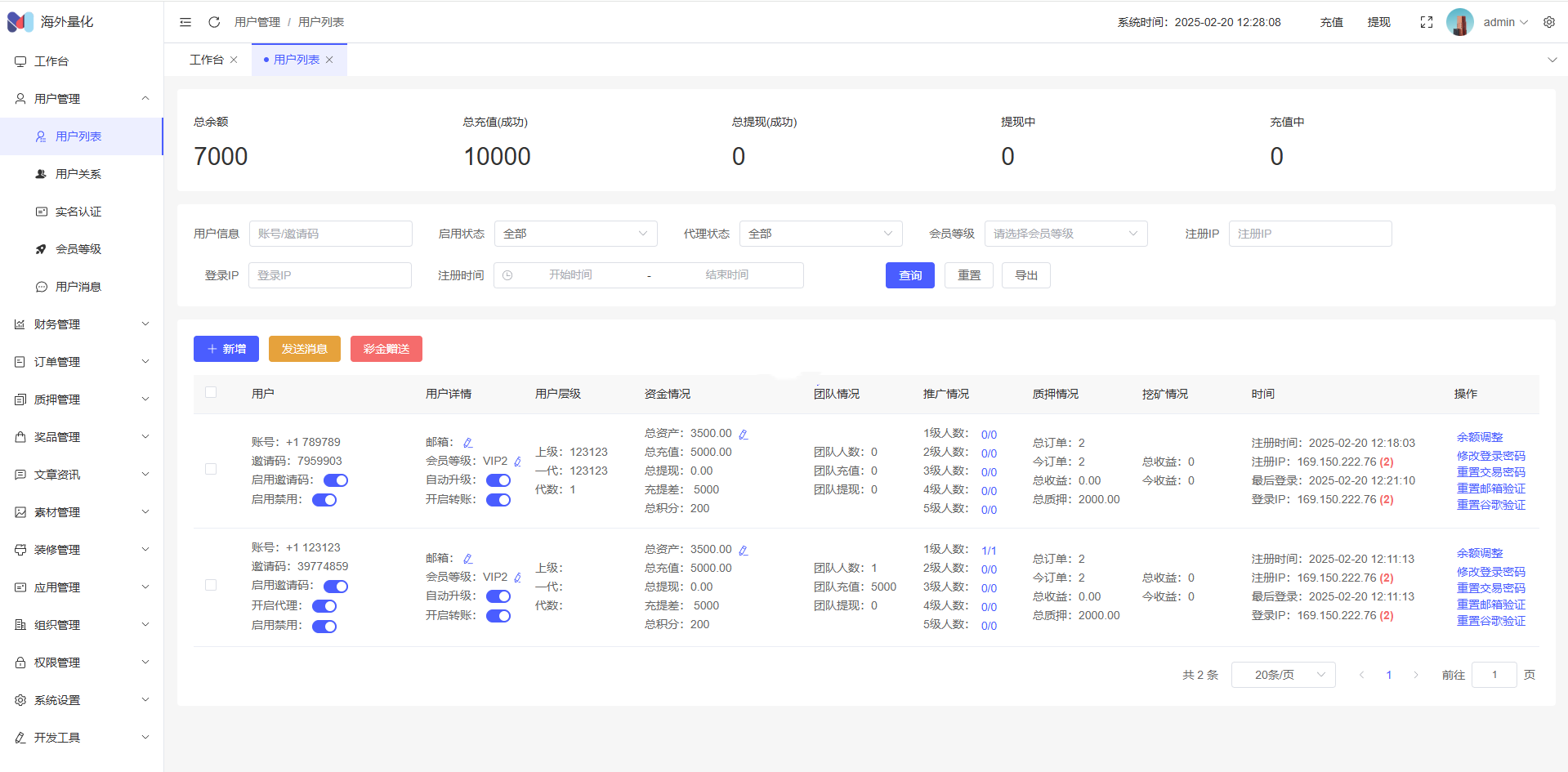Click edit icon next to first user's total assets
This screenshot has width=1568, height=772.
pyautogui.click(x=743, y=435)
